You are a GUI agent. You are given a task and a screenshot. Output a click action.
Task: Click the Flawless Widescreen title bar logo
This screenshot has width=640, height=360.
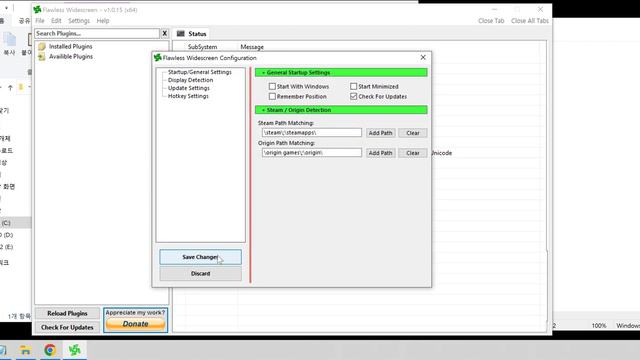click(x=37, y=9)
